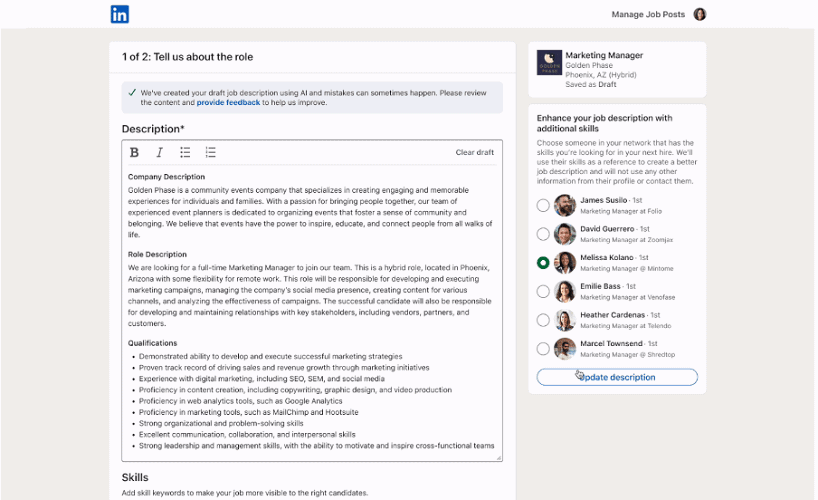Select Marcel Townsend radio button
This screenshot has height=500, width=818.
[x=543, y=349]
